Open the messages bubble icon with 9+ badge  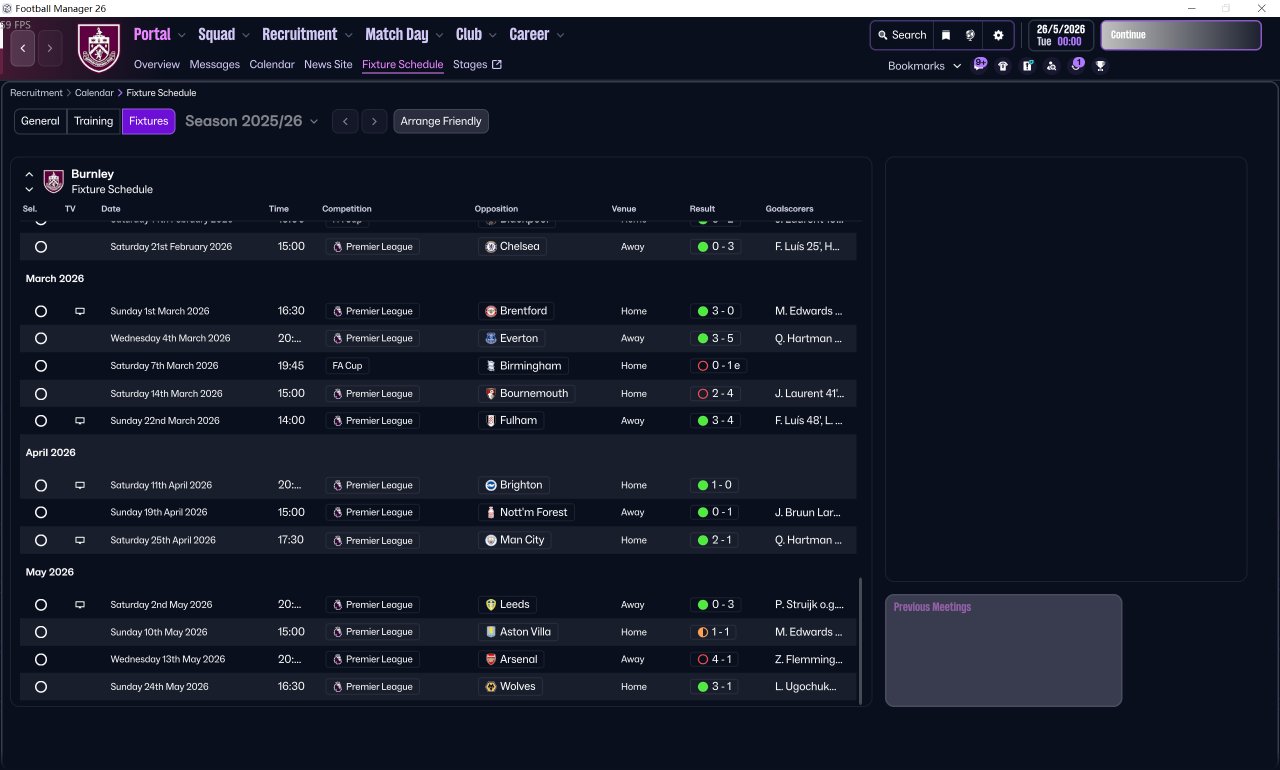tap(979, 65)
